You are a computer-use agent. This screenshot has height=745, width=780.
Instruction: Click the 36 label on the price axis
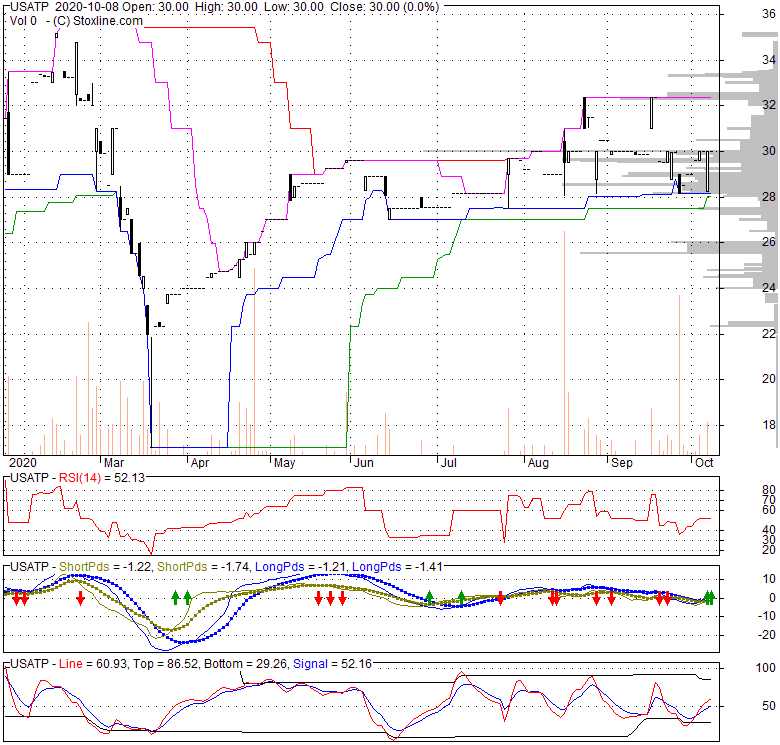769,14
